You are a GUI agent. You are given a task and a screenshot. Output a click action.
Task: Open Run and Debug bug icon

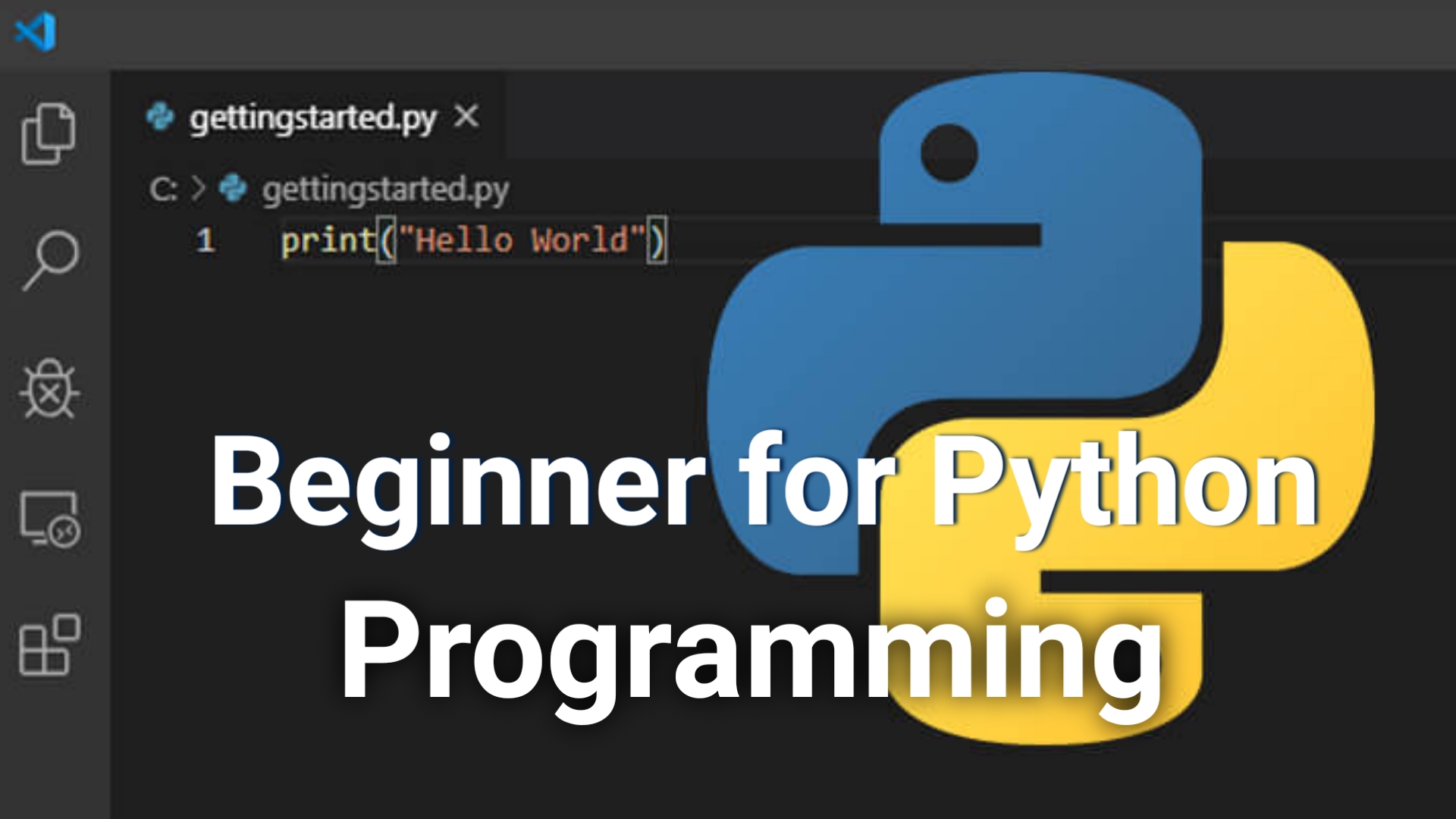pos(49,388)
